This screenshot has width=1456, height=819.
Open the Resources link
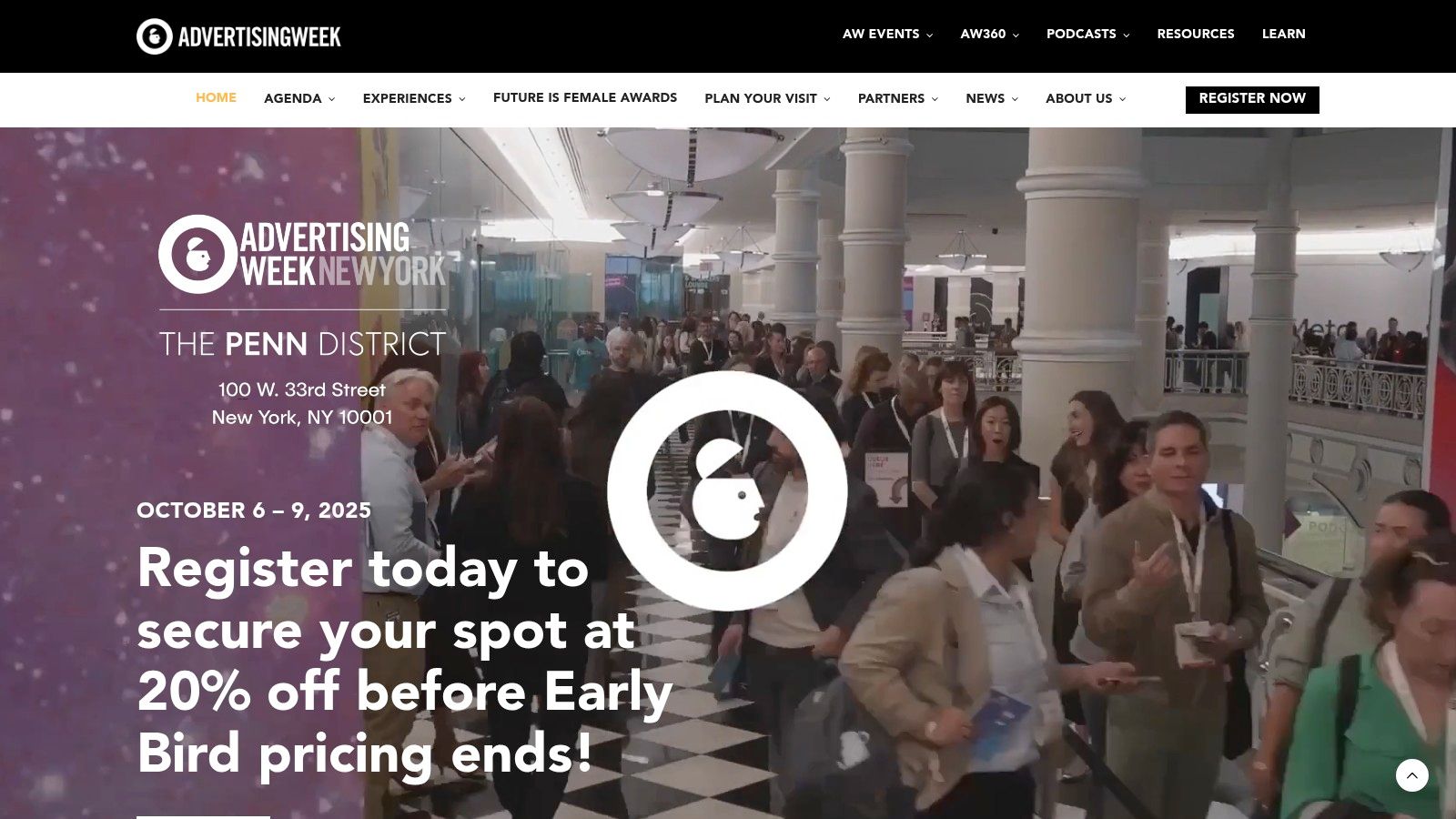tap(1196, 35)
